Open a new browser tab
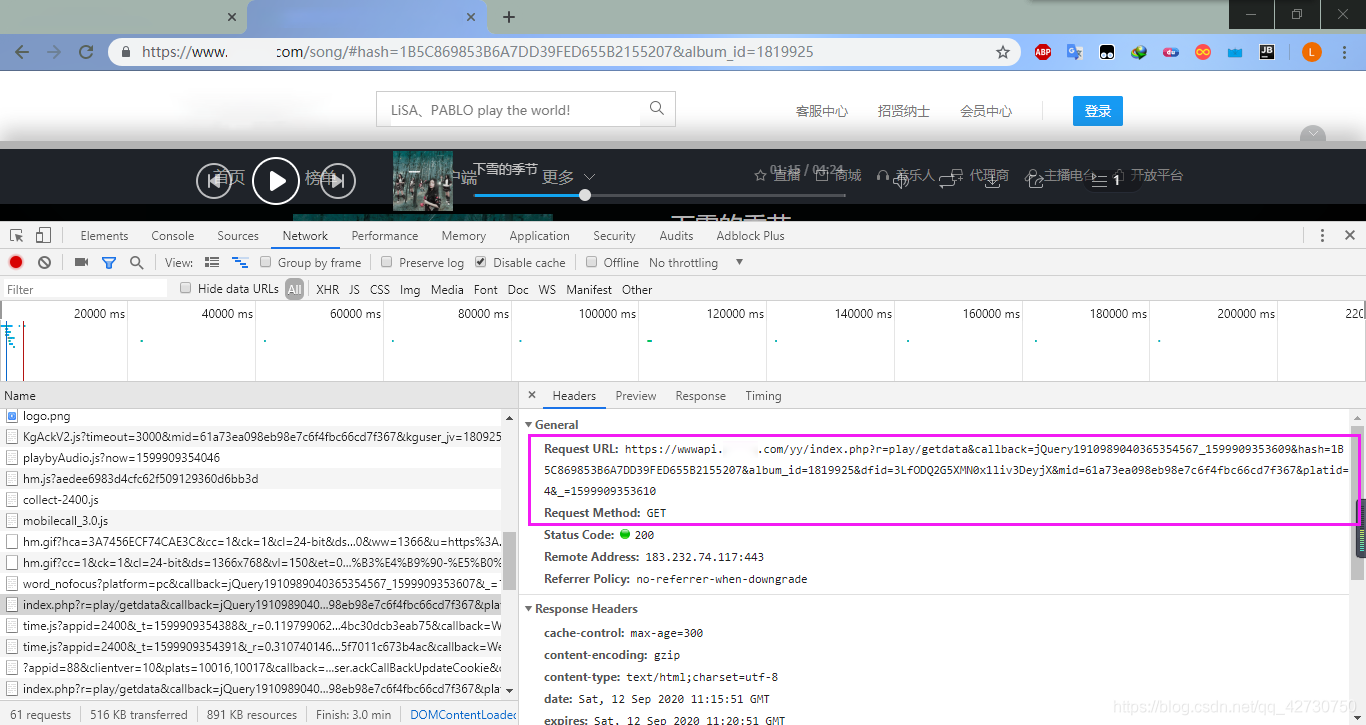Viewport: 1366px width, 725px height. click(509, 17)
